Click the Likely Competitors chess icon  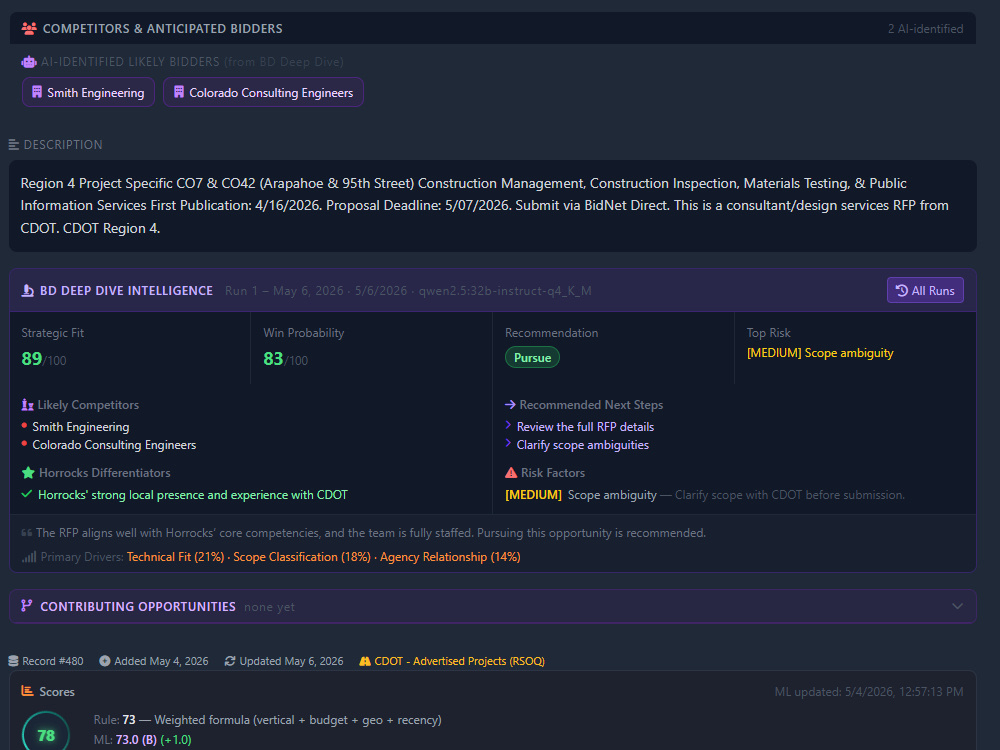[x=27, y=405]
